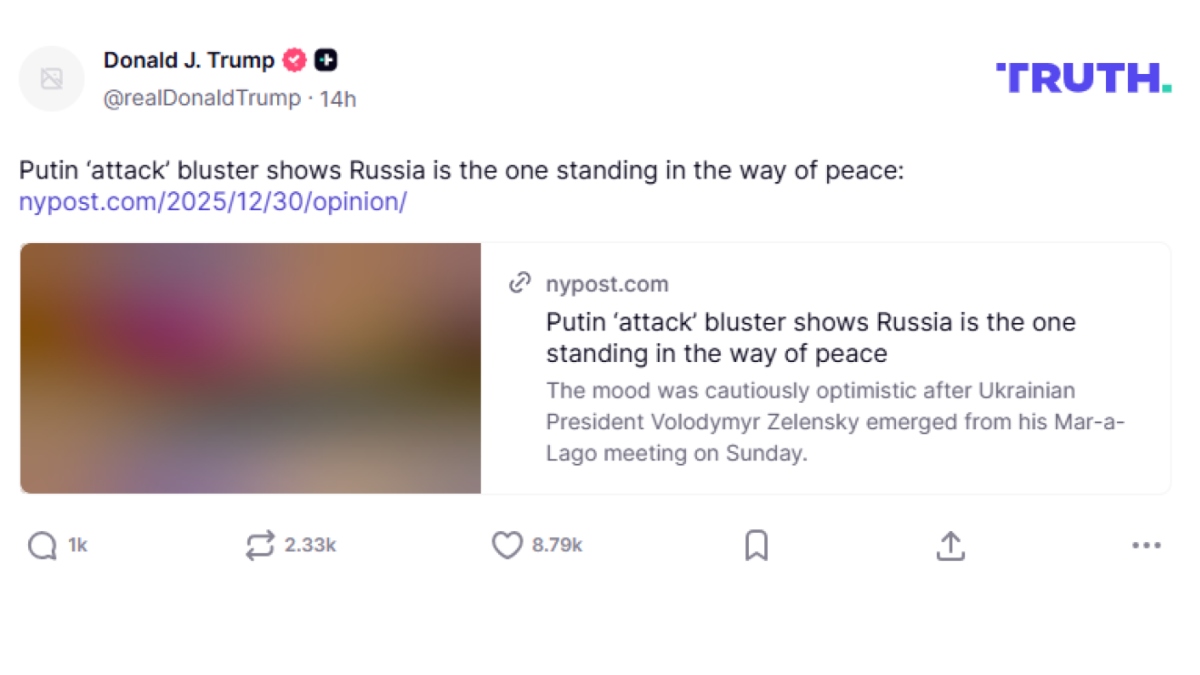The image size is (1200, 675).
Task: Click the reply comment bubble icon
Action: pyautogui.click(x=42, y=546)
